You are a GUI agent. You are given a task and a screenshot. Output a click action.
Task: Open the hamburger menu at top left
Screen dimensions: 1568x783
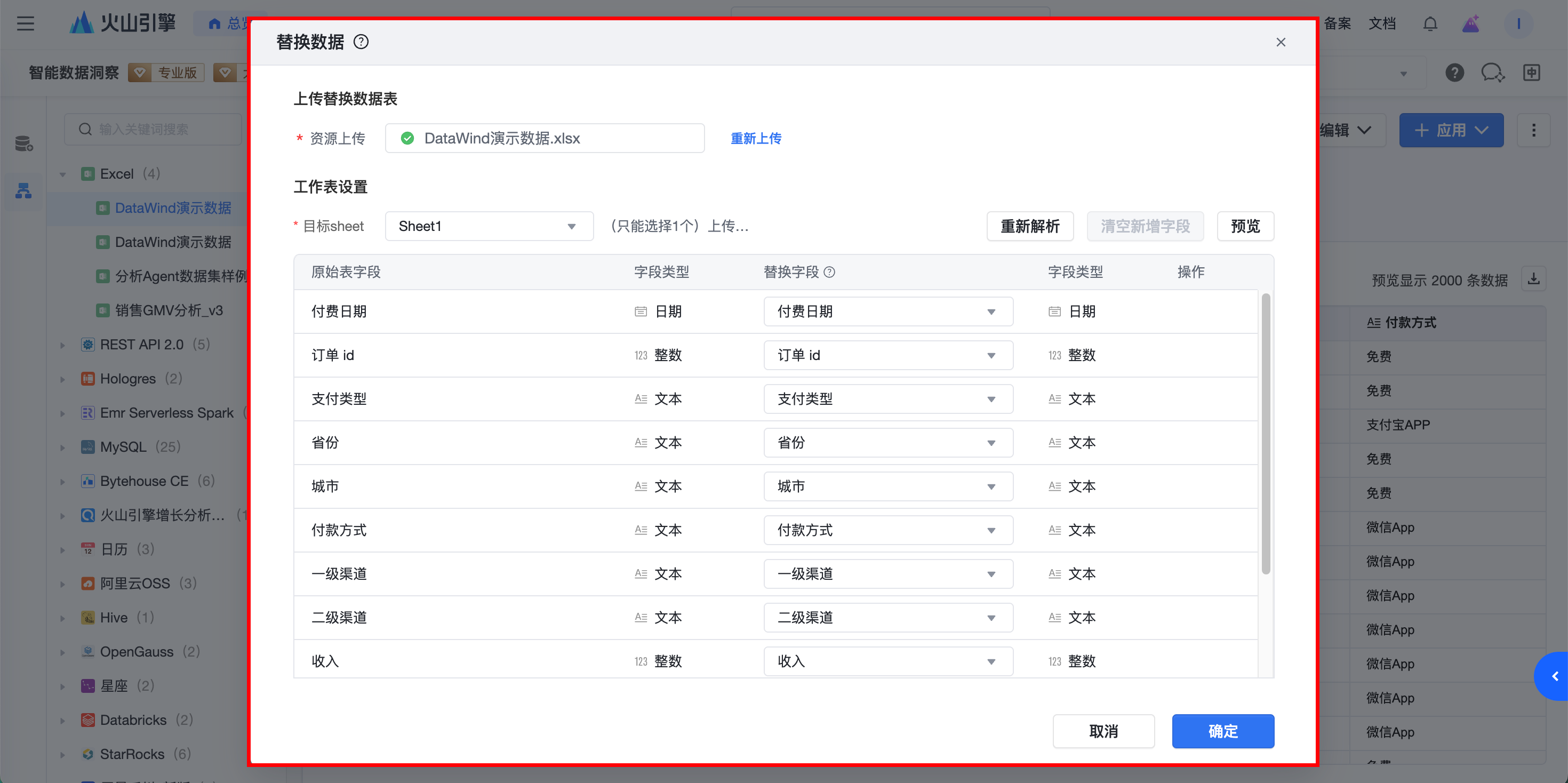(26, 24)
